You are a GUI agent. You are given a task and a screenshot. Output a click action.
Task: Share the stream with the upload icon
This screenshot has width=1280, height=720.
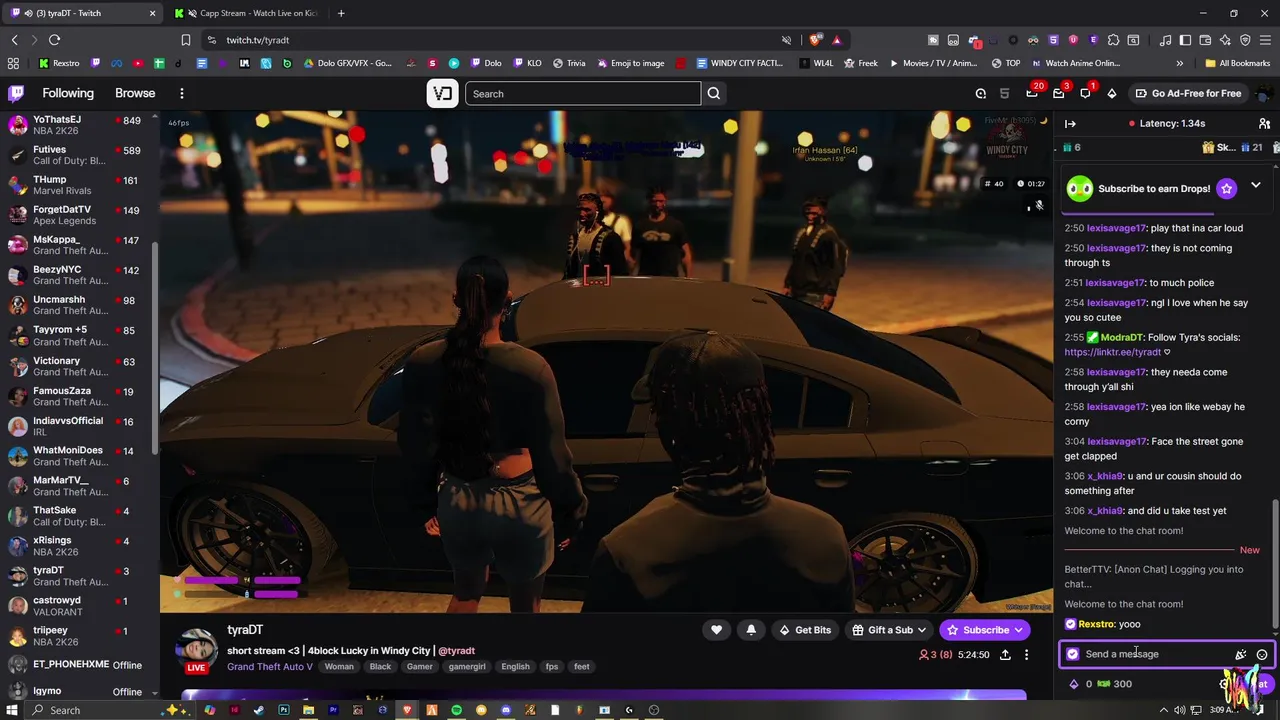pos(1005,655)
